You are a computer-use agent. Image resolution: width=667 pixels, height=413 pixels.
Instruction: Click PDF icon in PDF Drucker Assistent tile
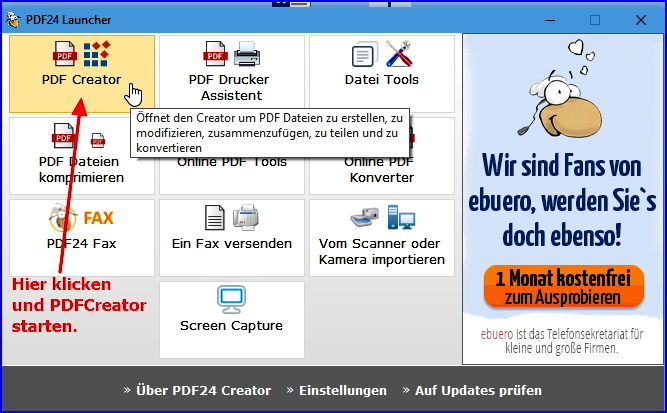[215, 54]
